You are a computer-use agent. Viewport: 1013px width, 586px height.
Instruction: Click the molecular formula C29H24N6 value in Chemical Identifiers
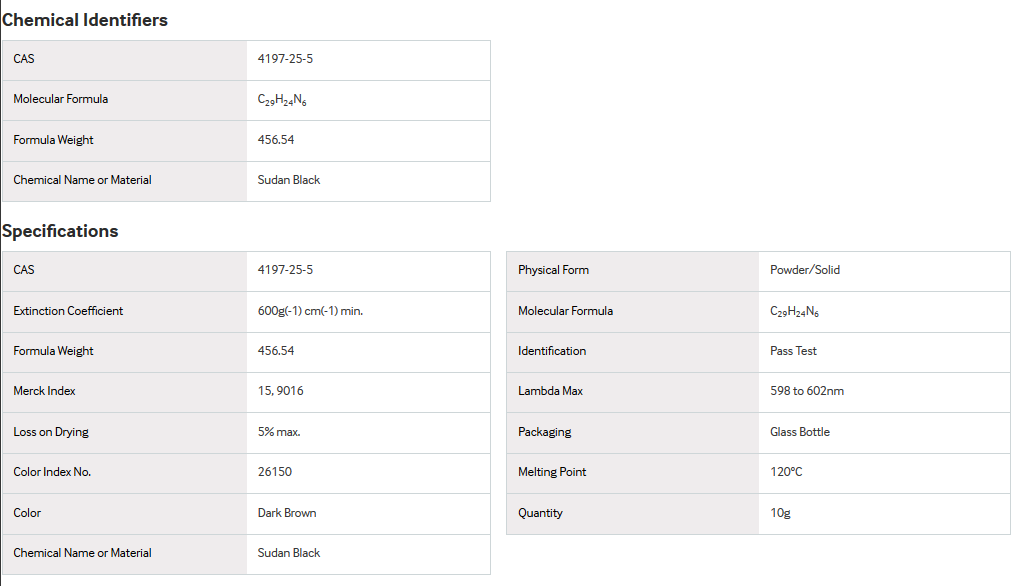click(x=282, y=99)
